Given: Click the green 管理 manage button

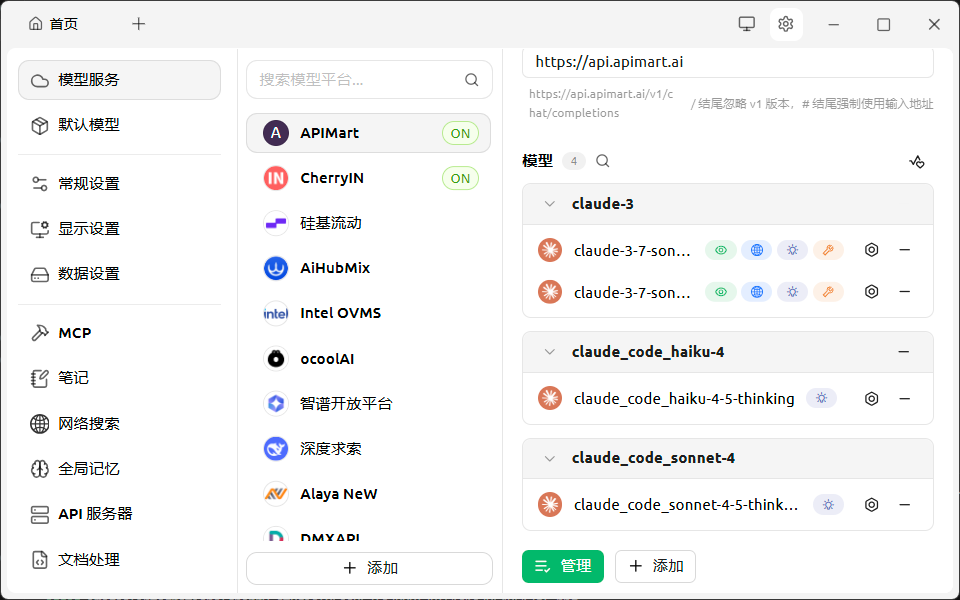Looking at the screenshot, I should pos(563,566).
